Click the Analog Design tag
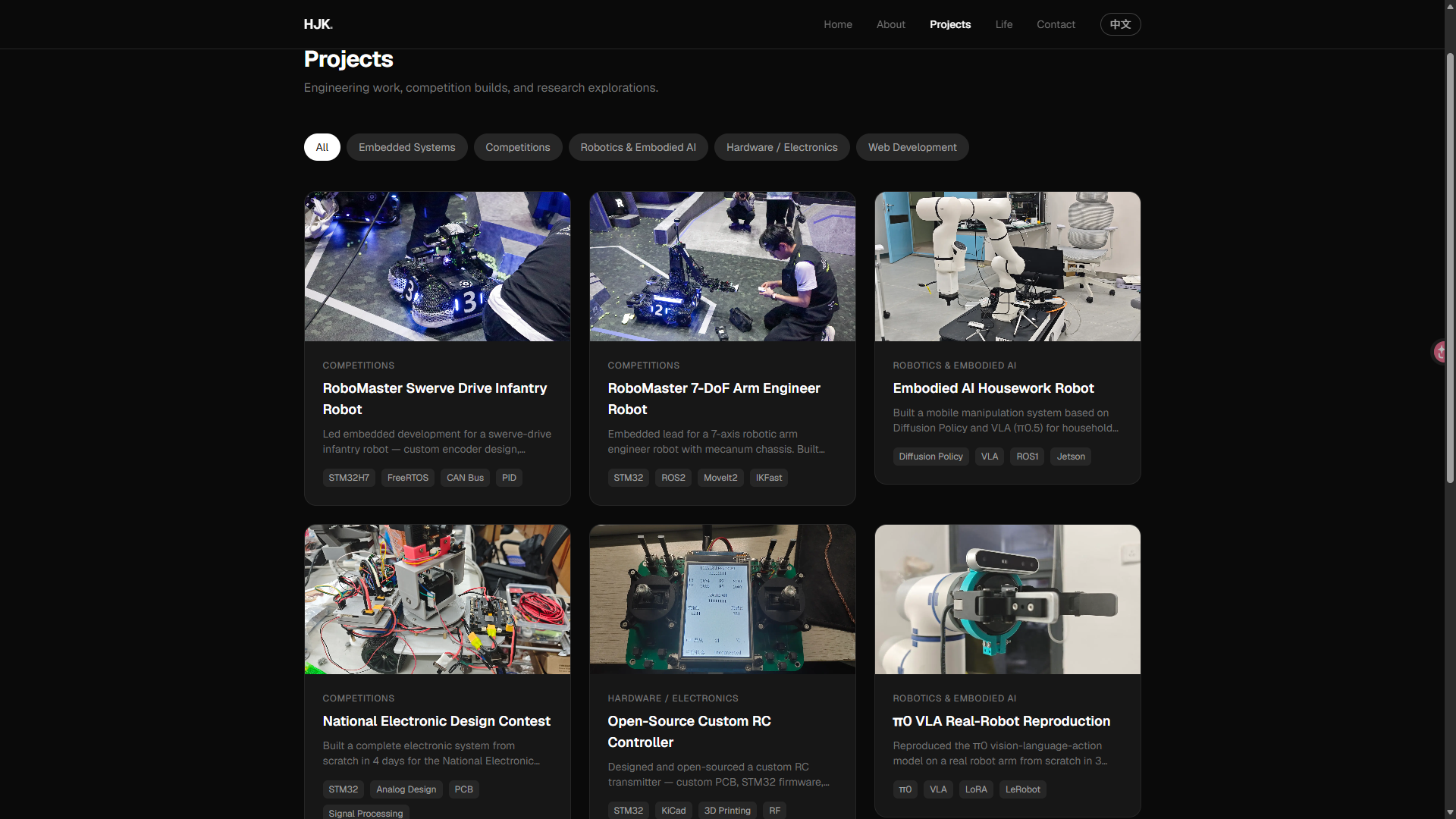The height and width of the screenshot is (819, 1456). (406, 789)
